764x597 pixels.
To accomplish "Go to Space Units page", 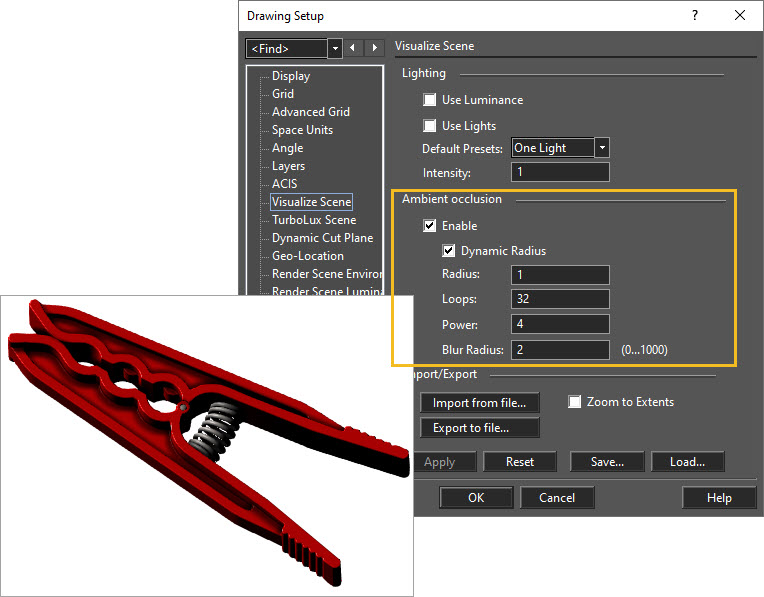I will pos(302,130).
